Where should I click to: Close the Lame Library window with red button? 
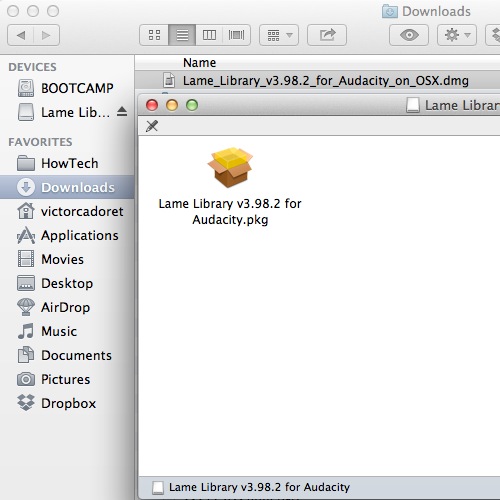[x=152, y=105]
